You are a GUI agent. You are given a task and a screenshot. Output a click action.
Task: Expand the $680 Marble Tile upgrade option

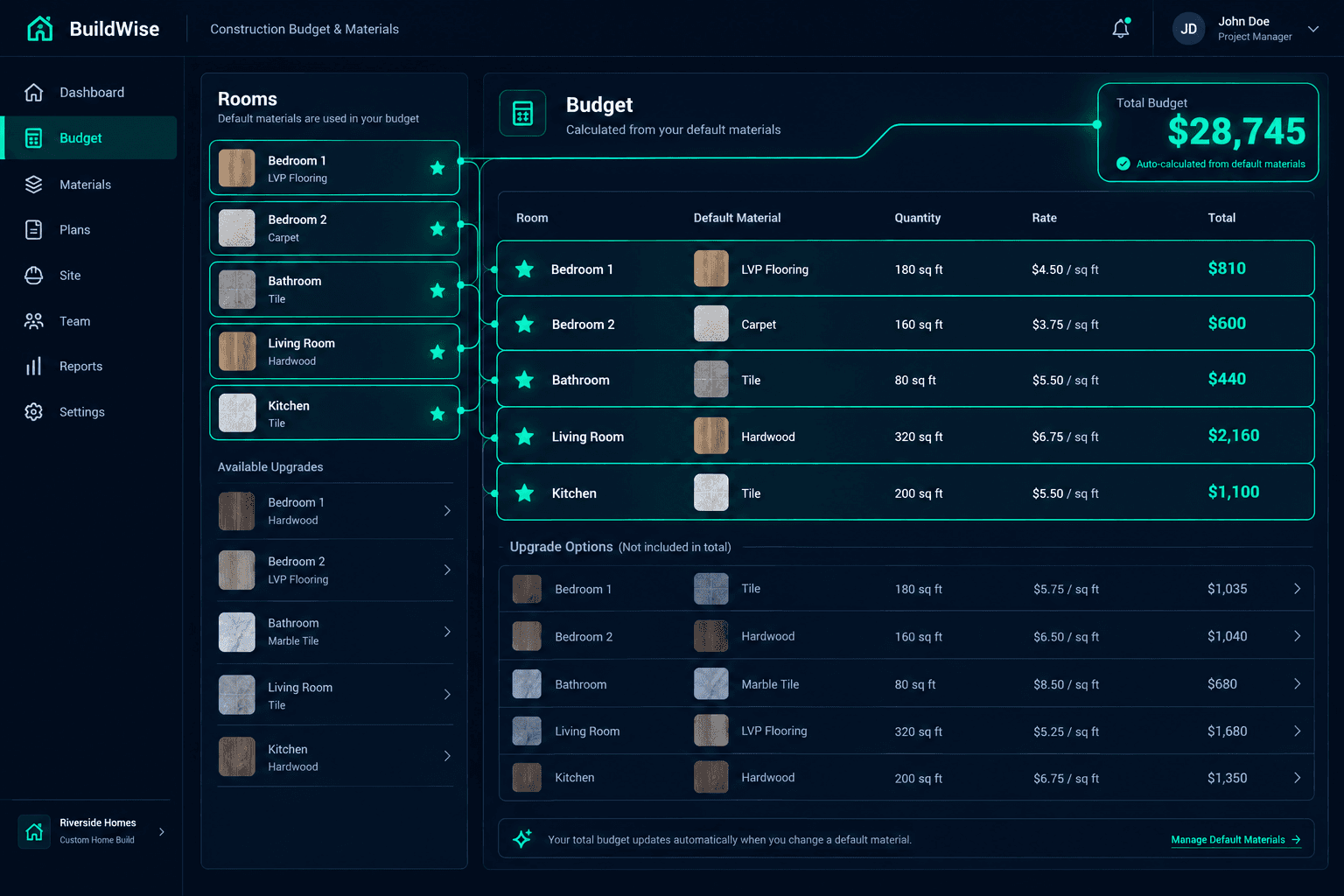pyautogui.click(x=1298, y=684)
